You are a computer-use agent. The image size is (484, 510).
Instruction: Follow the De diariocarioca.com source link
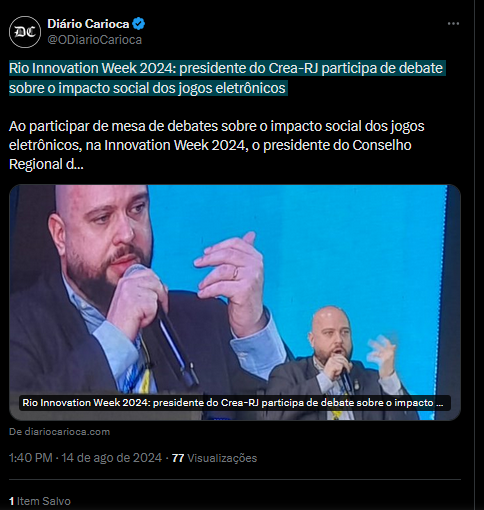pyautogui.click(x=60, y=432)
